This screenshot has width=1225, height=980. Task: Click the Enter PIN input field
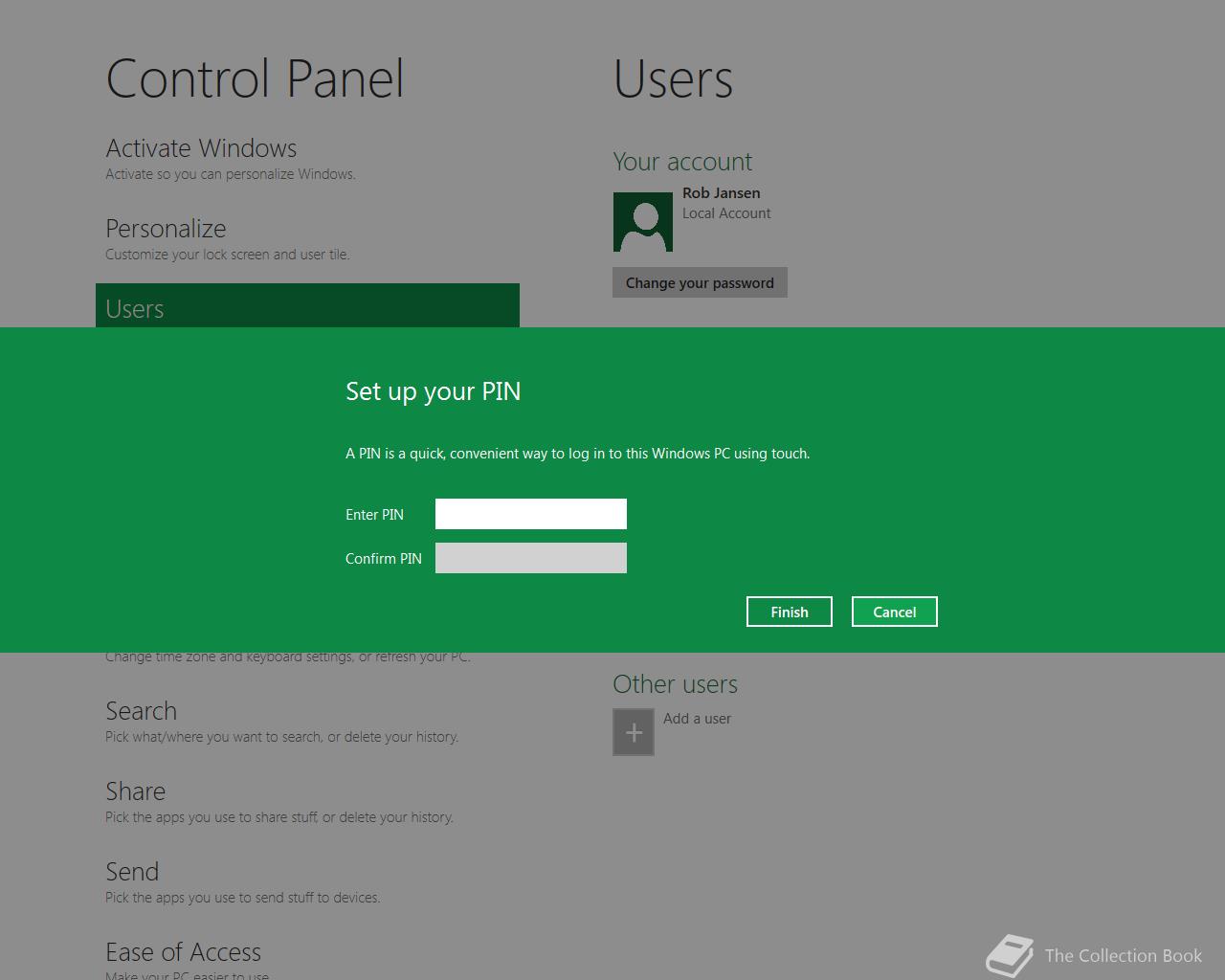coord(531,514)
